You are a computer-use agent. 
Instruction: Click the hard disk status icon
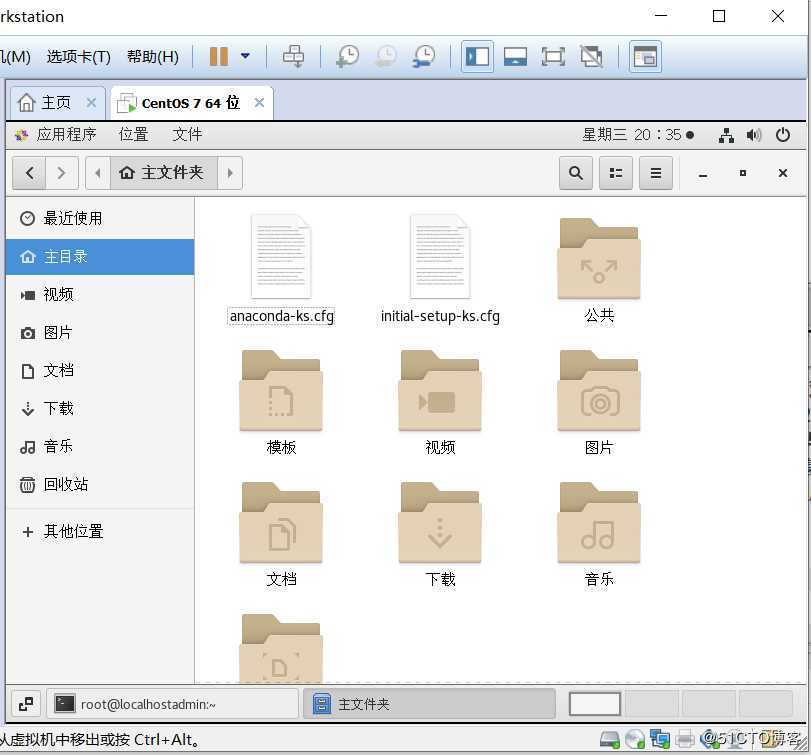click(x=610, y=739)
